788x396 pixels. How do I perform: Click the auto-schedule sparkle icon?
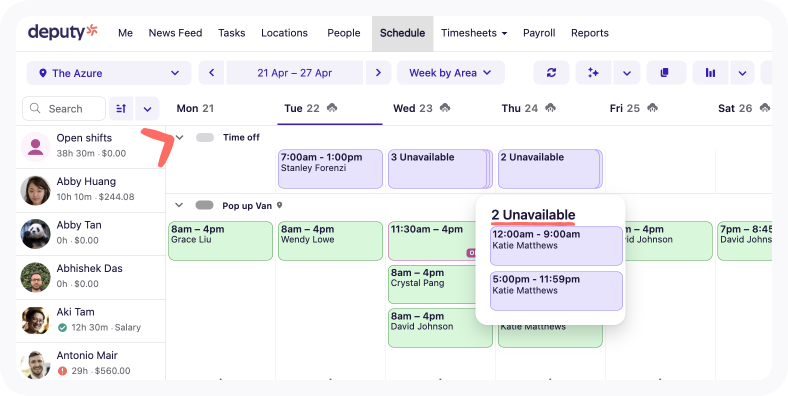click(593, 73)
